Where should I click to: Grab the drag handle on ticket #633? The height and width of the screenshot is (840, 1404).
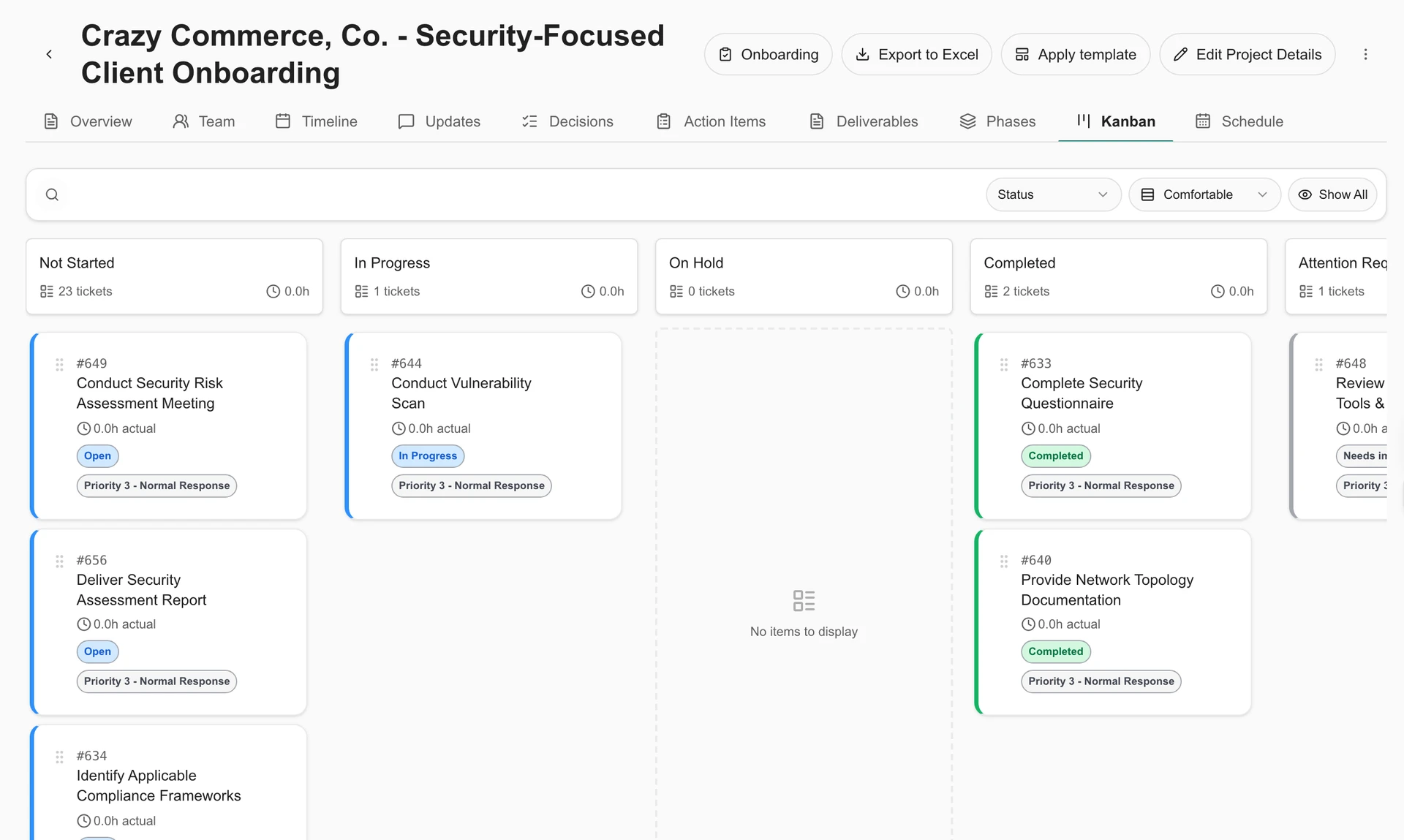(x=1004, y=364)
